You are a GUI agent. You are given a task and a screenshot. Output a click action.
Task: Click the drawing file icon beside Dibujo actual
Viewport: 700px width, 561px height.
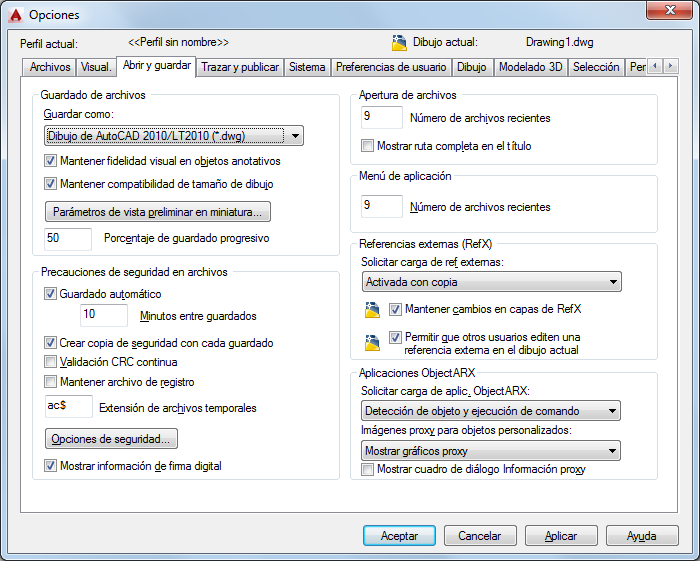(399, 43)
